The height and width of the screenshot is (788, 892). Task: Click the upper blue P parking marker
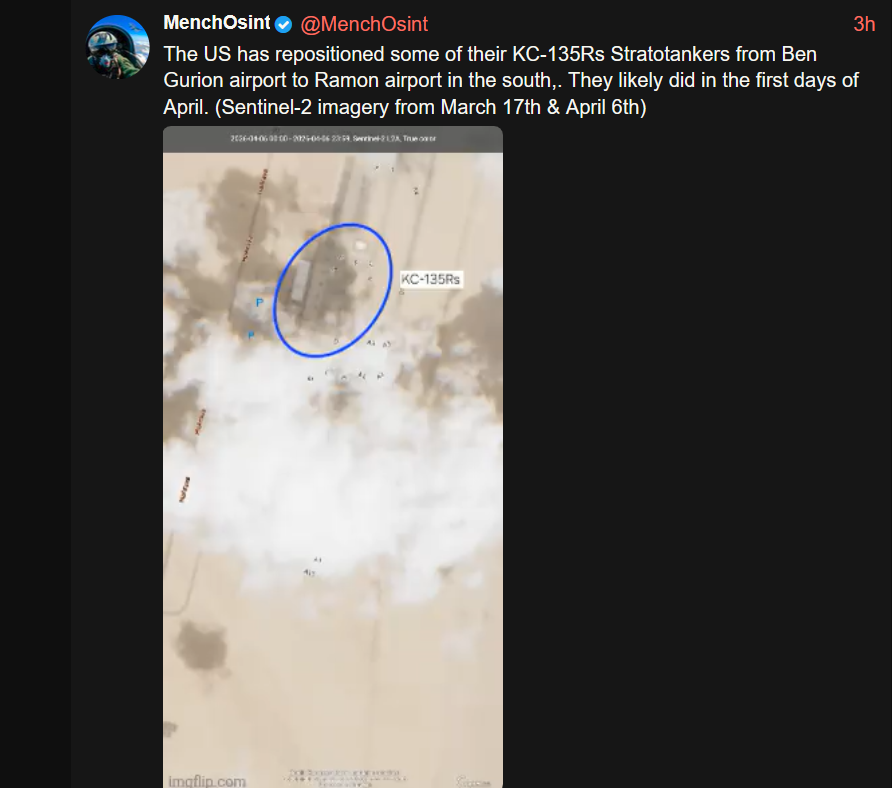[259, 302]
